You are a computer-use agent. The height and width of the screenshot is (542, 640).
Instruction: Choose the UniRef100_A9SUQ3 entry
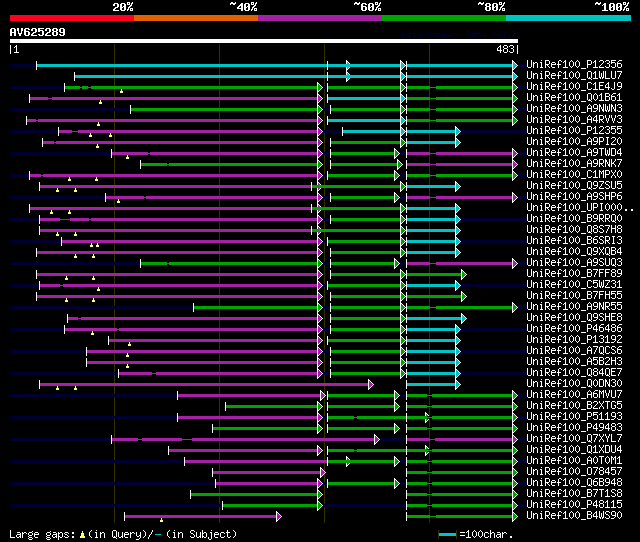click(574, 263)
